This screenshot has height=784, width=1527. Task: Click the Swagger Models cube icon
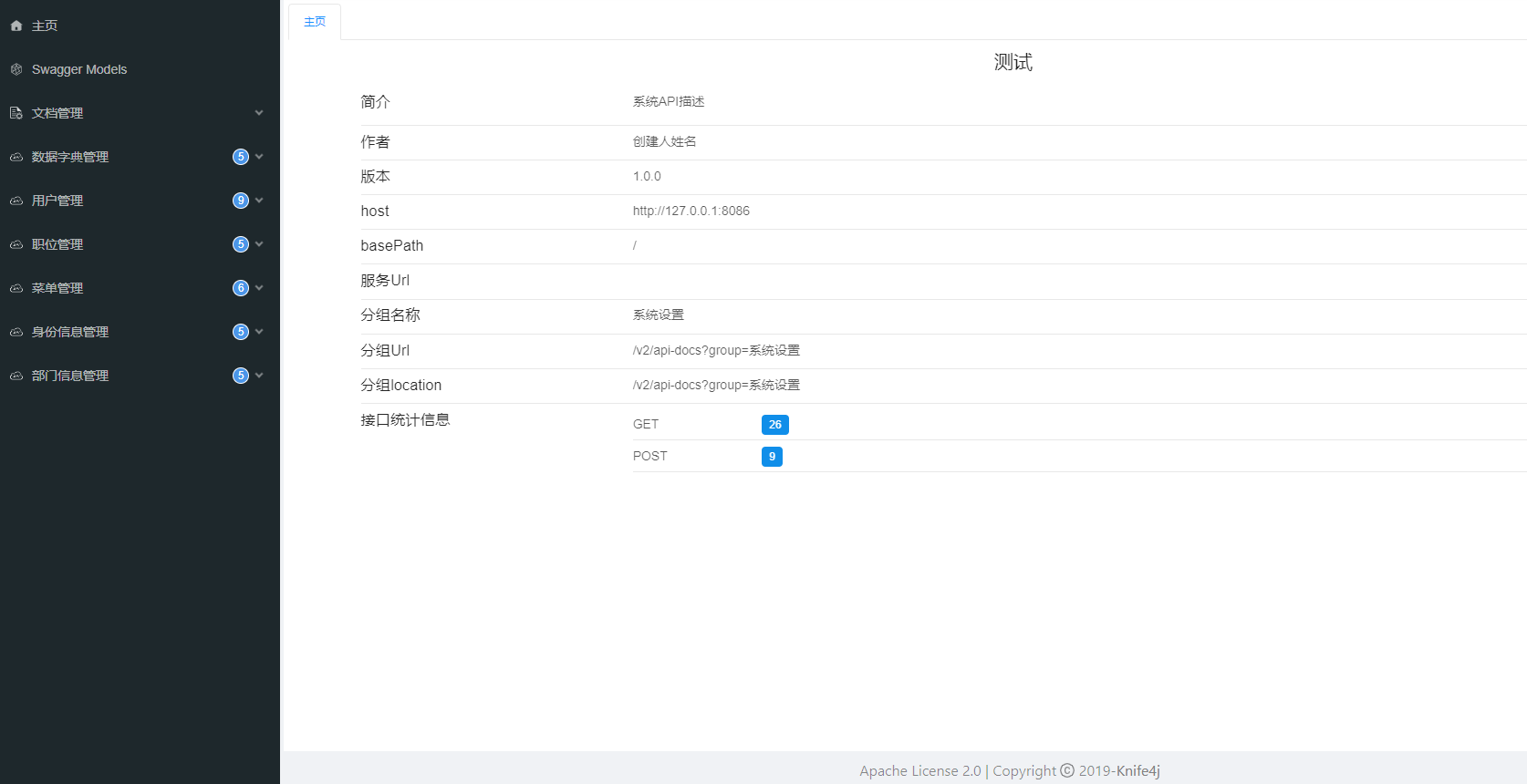click(x=16, y=69)
